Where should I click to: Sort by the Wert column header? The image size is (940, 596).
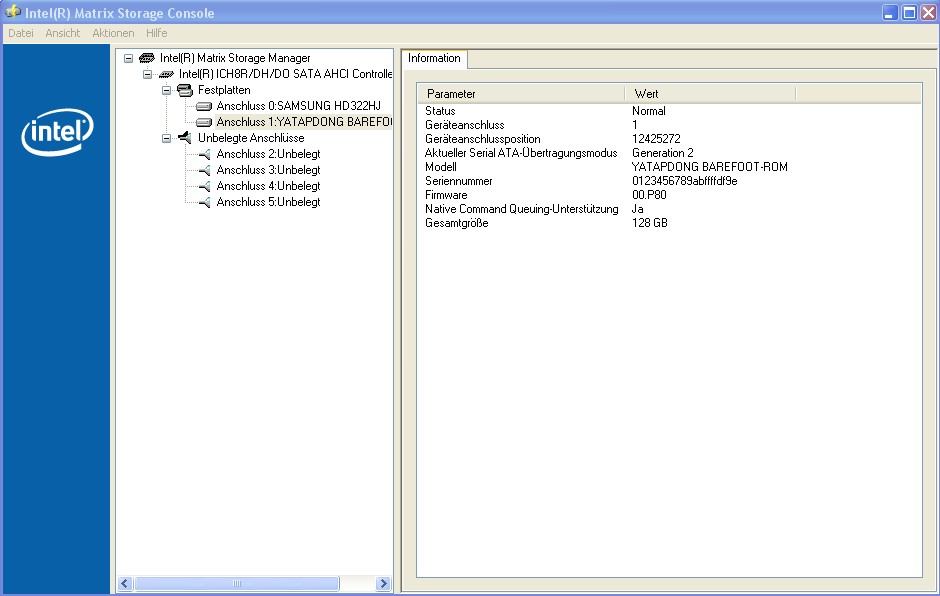[710, 94]
